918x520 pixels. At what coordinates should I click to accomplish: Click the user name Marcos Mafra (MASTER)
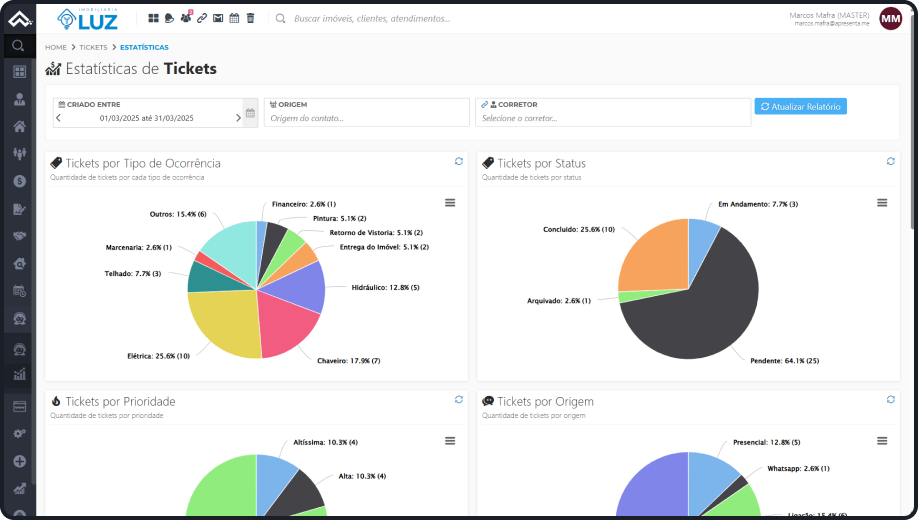coord(829,15)
